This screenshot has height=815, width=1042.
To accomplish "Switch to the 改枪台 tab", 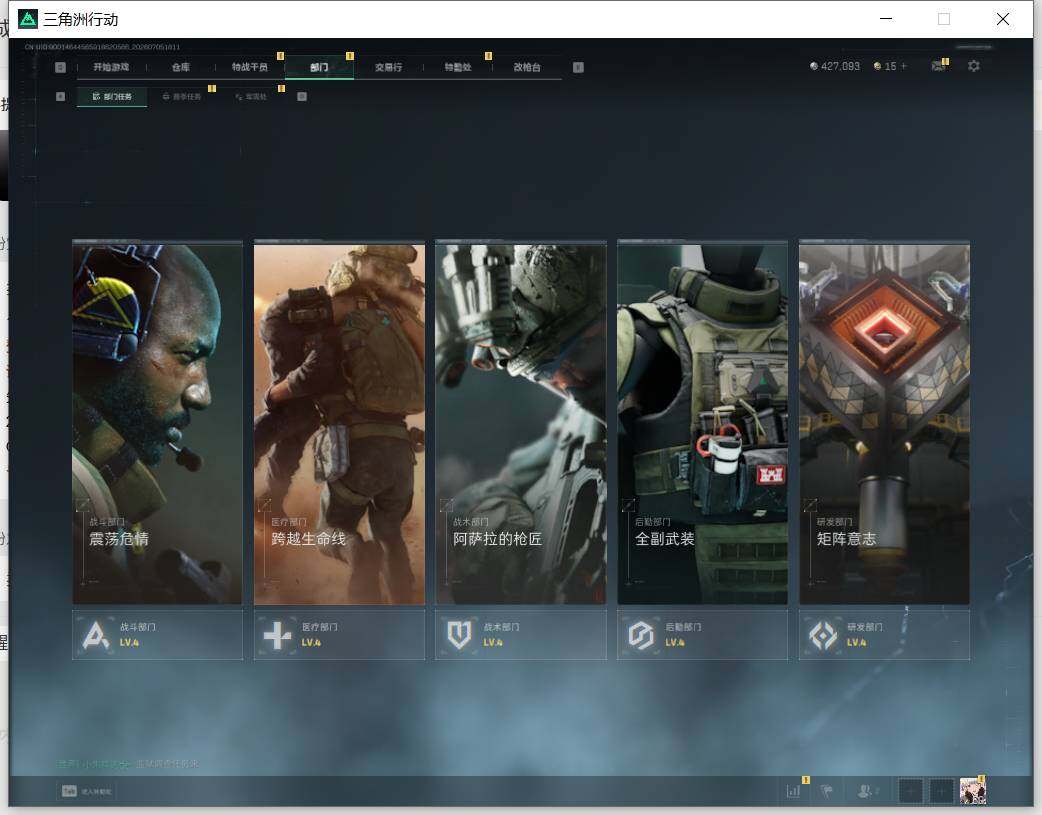I will tap(527, 67).
